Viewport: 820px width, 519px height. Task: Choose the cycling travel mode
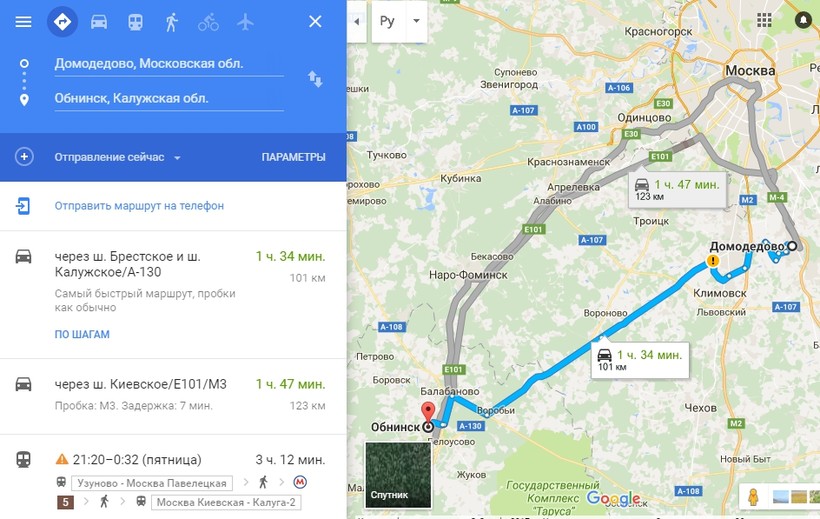click(208, 22)
